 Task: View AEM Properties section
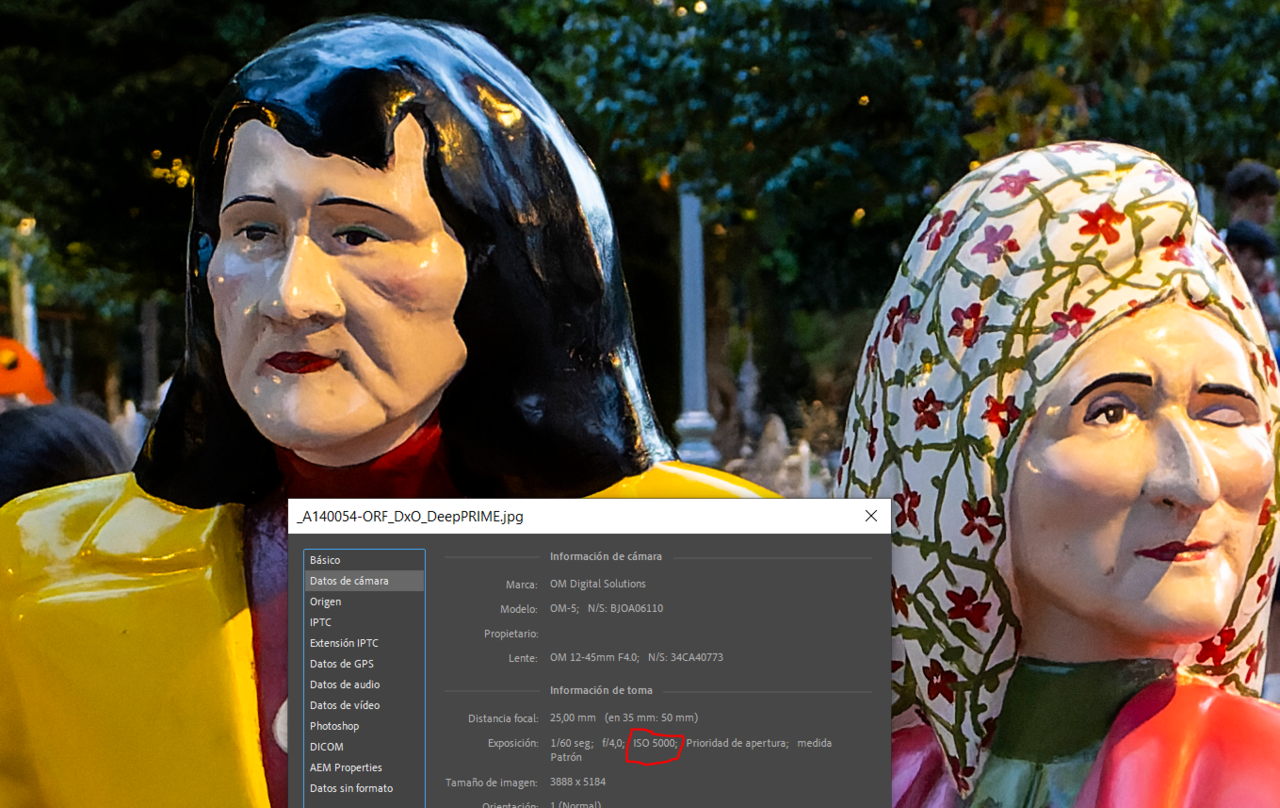[345, 768]
